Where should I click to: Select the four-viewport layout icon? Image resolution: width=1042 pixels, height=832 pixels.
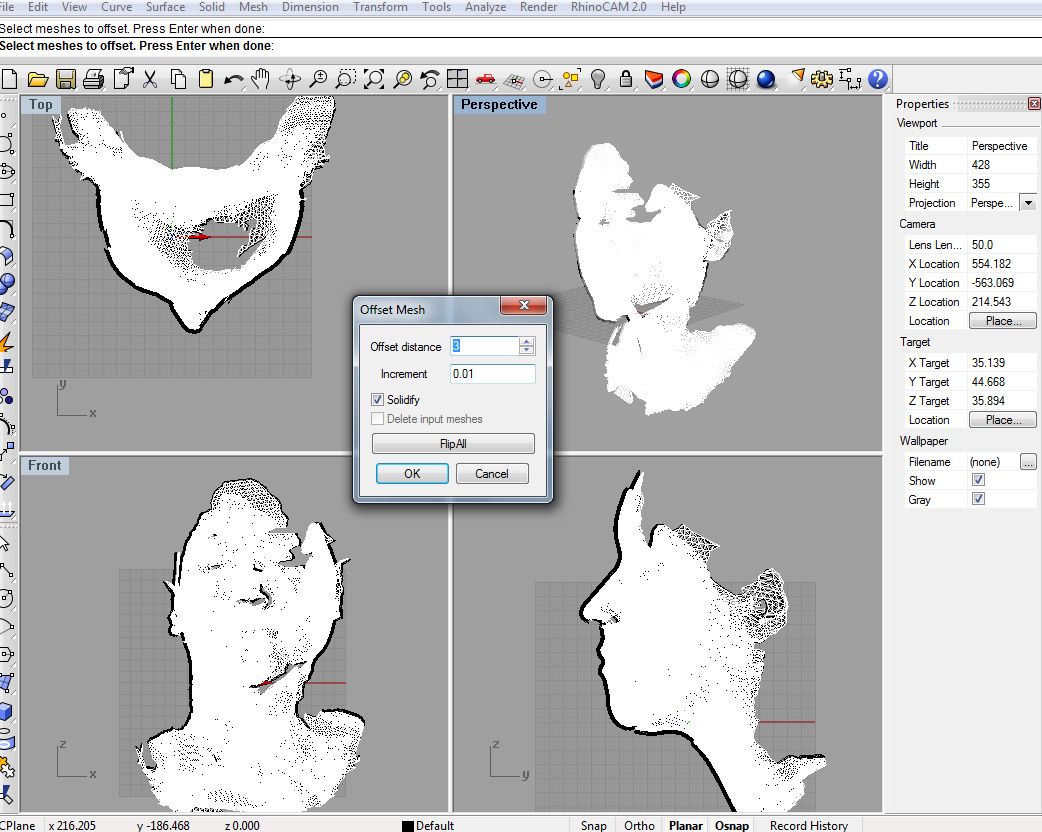tap(458, 78)
